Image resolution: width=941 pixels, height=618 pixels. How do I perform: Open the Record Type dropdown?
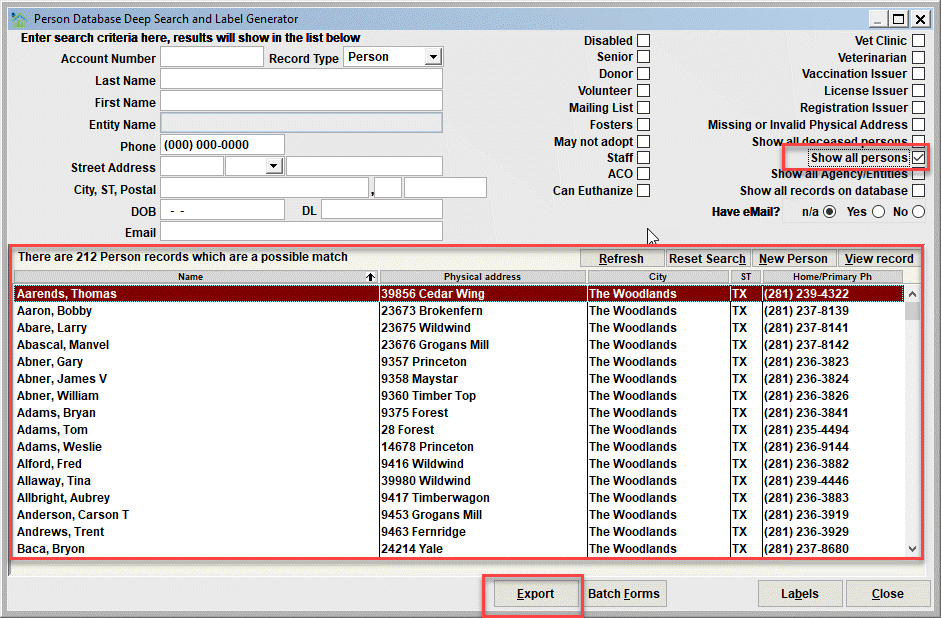pyautogui.click(x=433, y=57)
